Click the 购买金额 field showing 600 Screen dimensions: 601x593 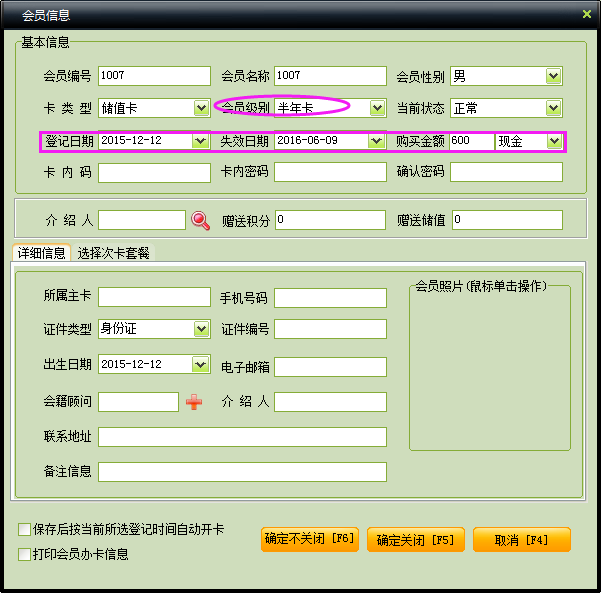click(x=472, y=141)
